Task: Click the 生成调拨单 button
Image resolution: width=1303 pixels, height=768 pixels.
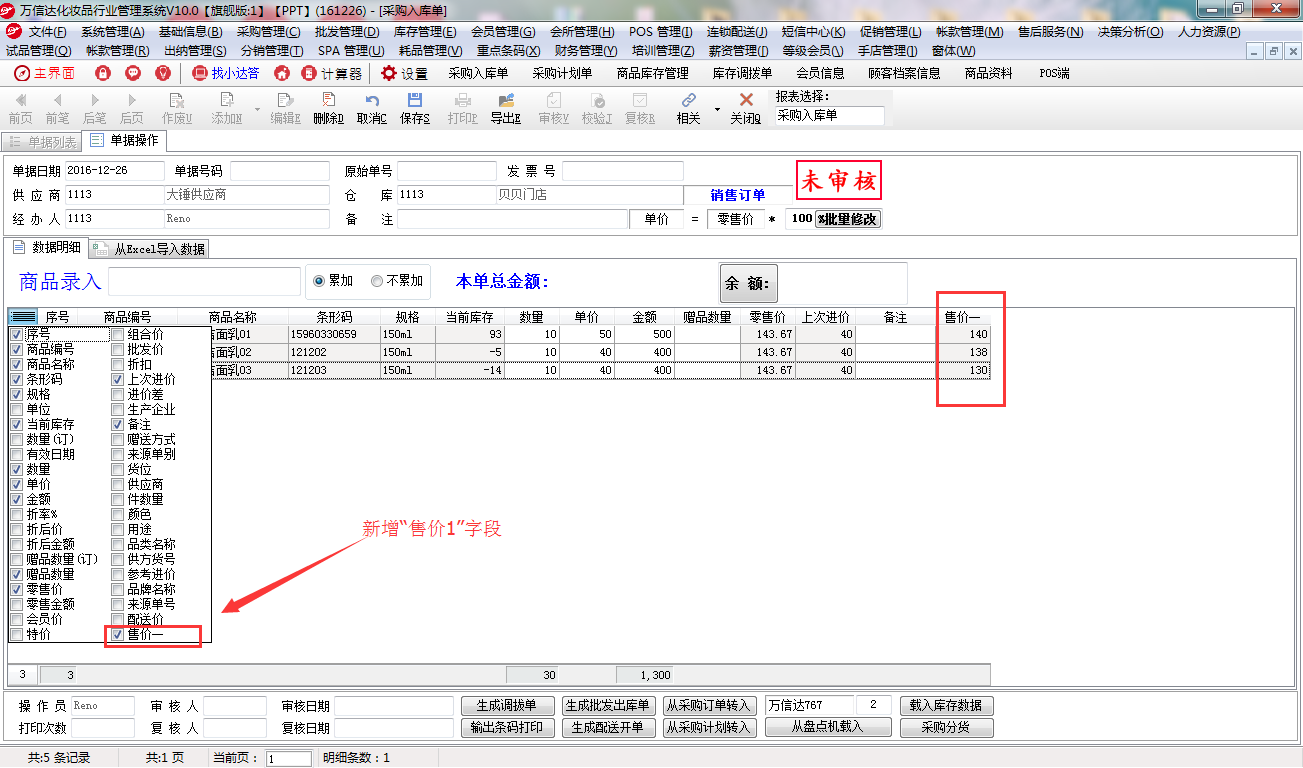Action: tap(508, 705)
